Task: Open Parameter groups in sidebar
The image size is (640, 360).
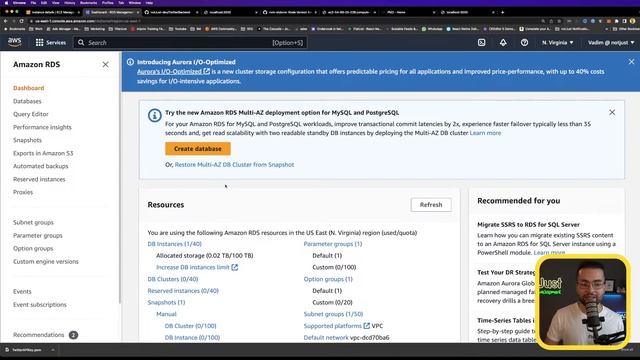Action: [38, 236]
